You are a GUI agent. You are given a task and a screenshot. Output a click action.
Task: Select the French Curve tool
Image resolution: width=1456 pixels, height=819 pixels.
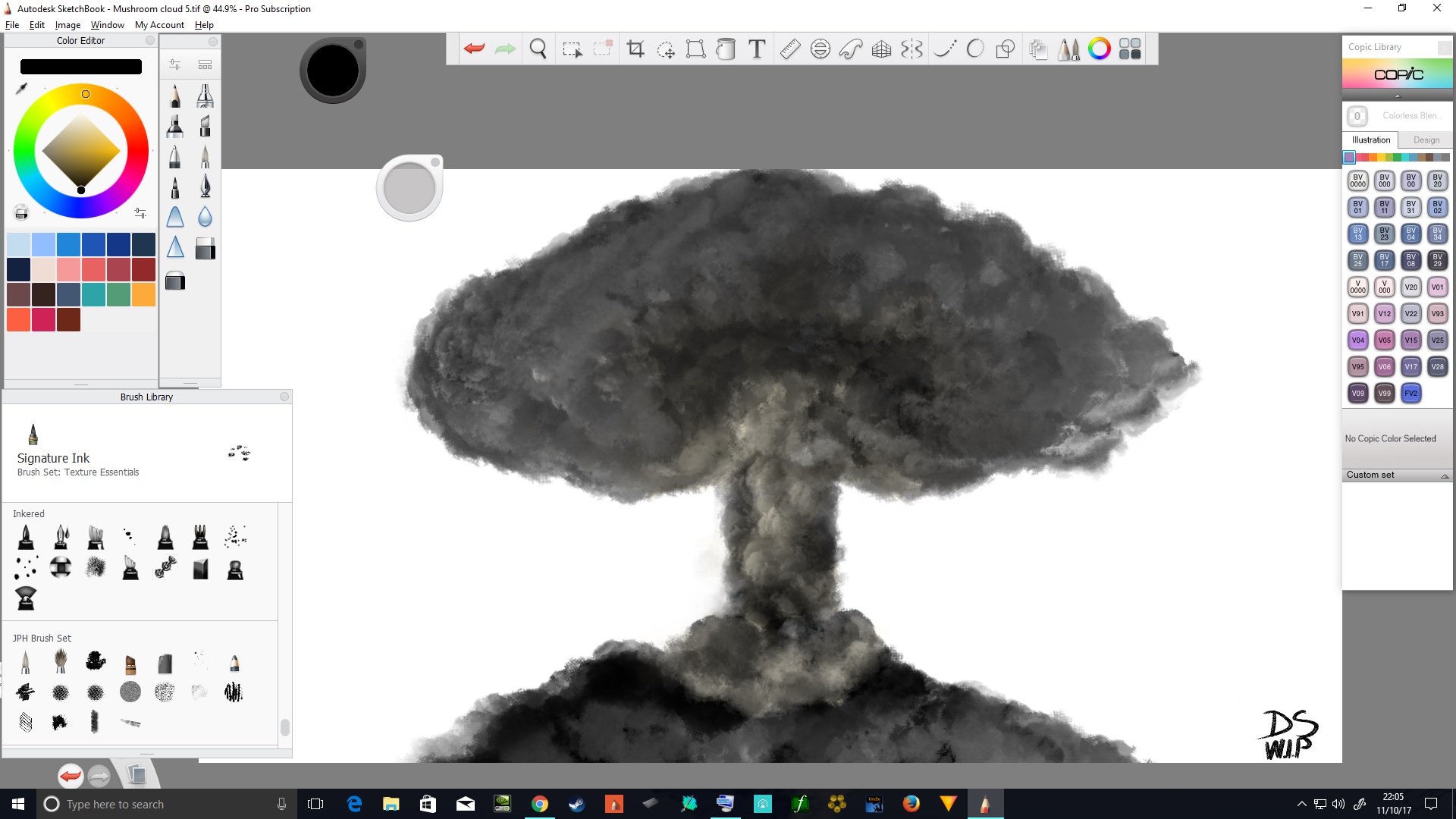(x=851, y=49)
